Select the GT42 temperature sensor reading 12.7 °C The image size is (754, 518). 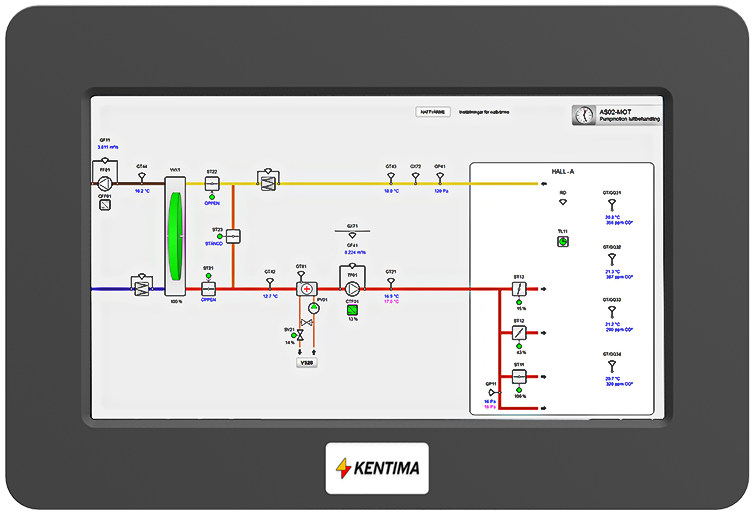coord(270,282)
